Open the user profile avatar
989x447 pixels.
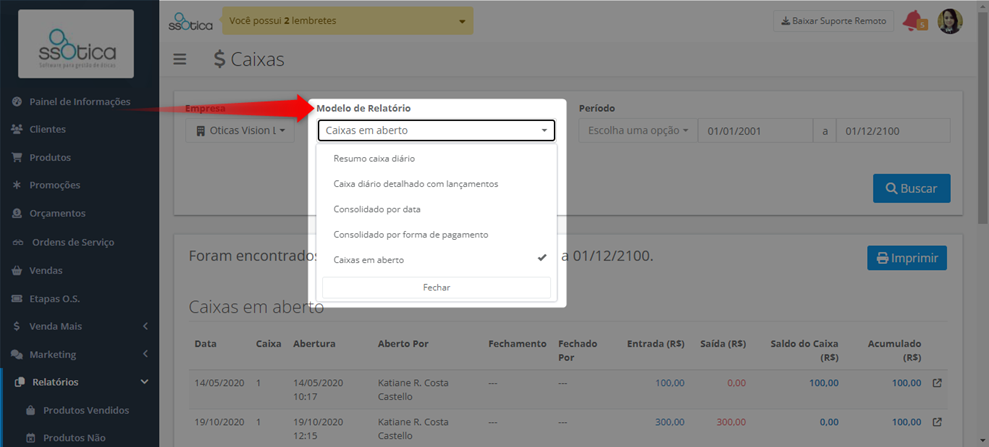(950, 21)
